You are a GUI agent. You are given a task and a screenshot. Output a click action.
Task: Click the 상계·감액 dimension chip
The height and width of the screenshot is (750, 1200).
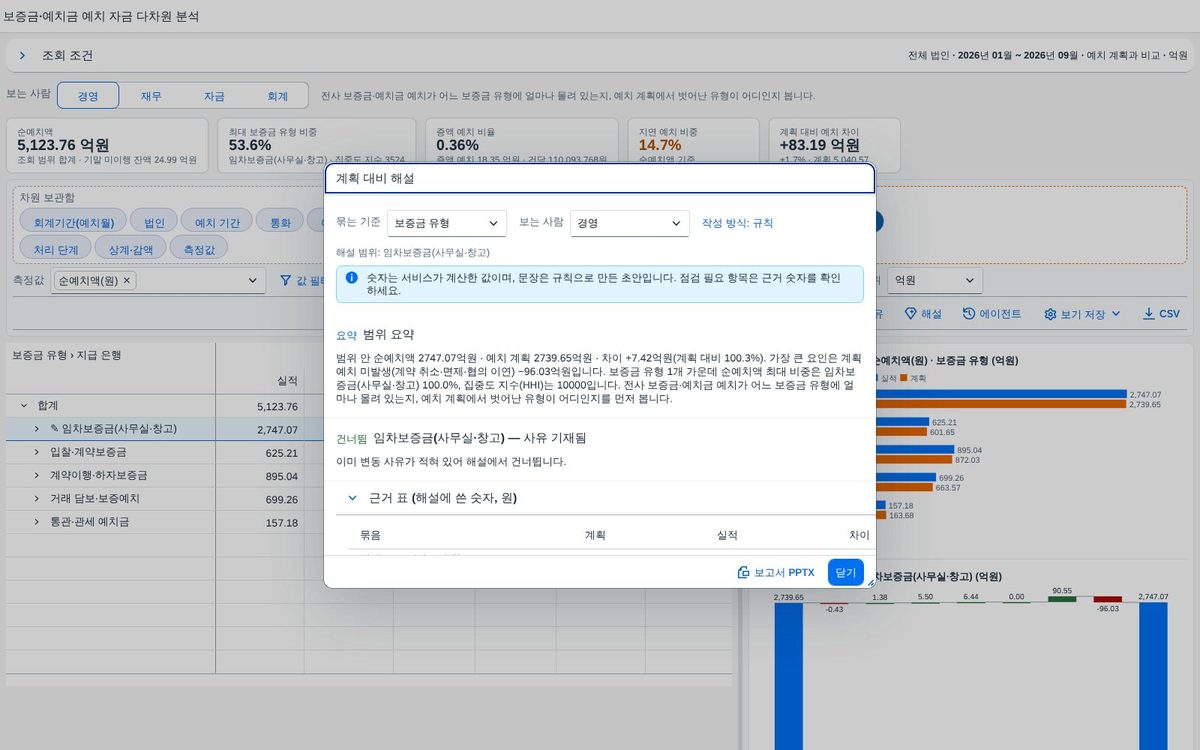pos(132,248)
